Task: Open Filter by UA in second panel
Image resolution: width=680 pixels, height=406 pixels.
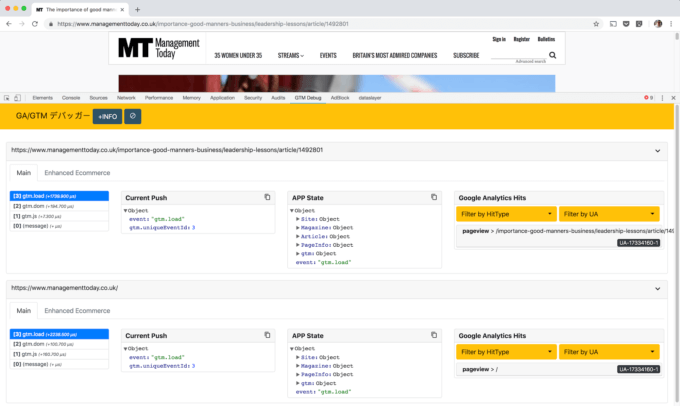Action: pos(609,352)
